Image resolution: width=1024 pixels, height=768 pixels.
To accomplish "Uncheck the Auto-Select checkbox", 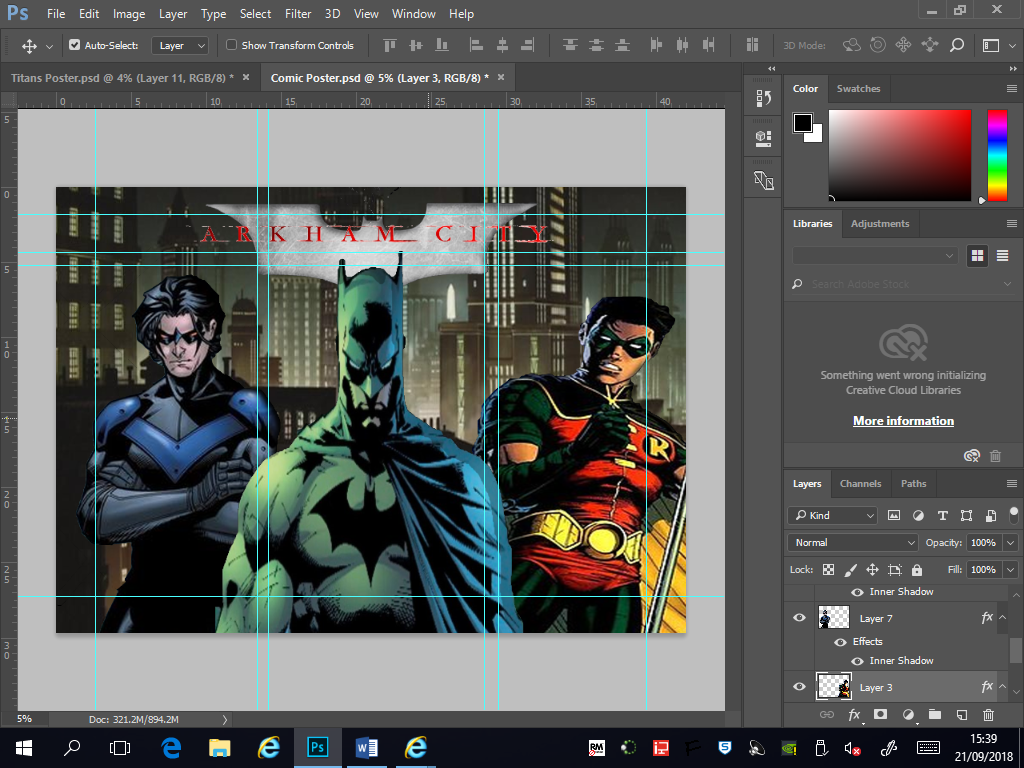I will pos(75,45).
